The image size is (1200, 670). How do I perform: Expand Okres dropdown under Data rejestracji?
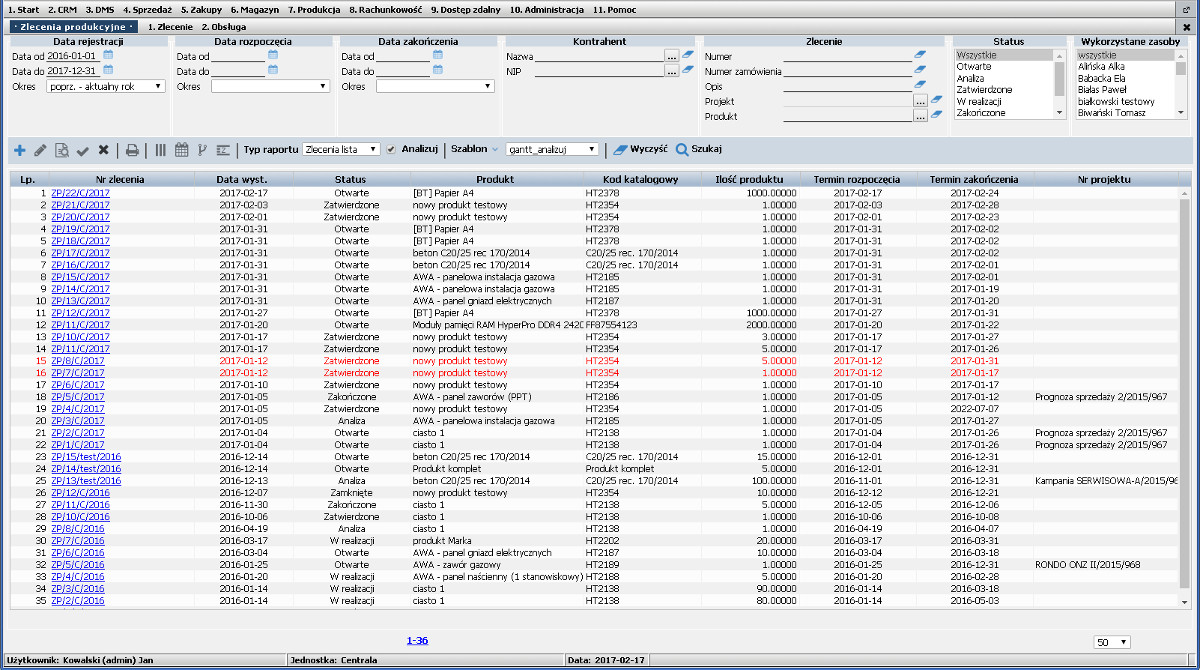106,87
